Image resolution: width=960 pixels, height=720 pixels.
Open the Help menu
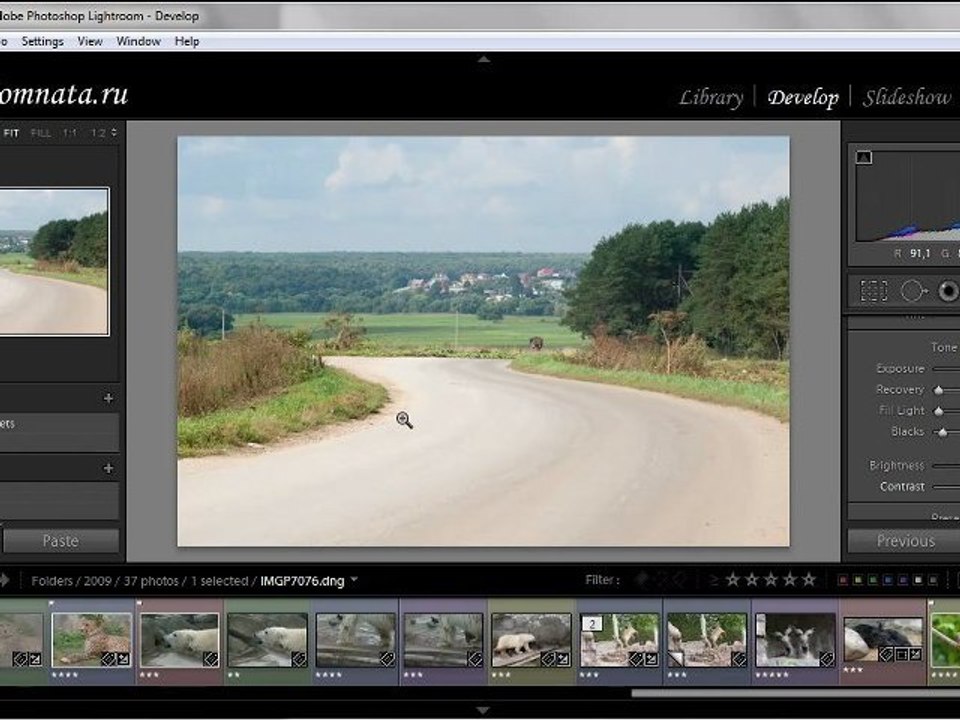click(x=187, y=41)
